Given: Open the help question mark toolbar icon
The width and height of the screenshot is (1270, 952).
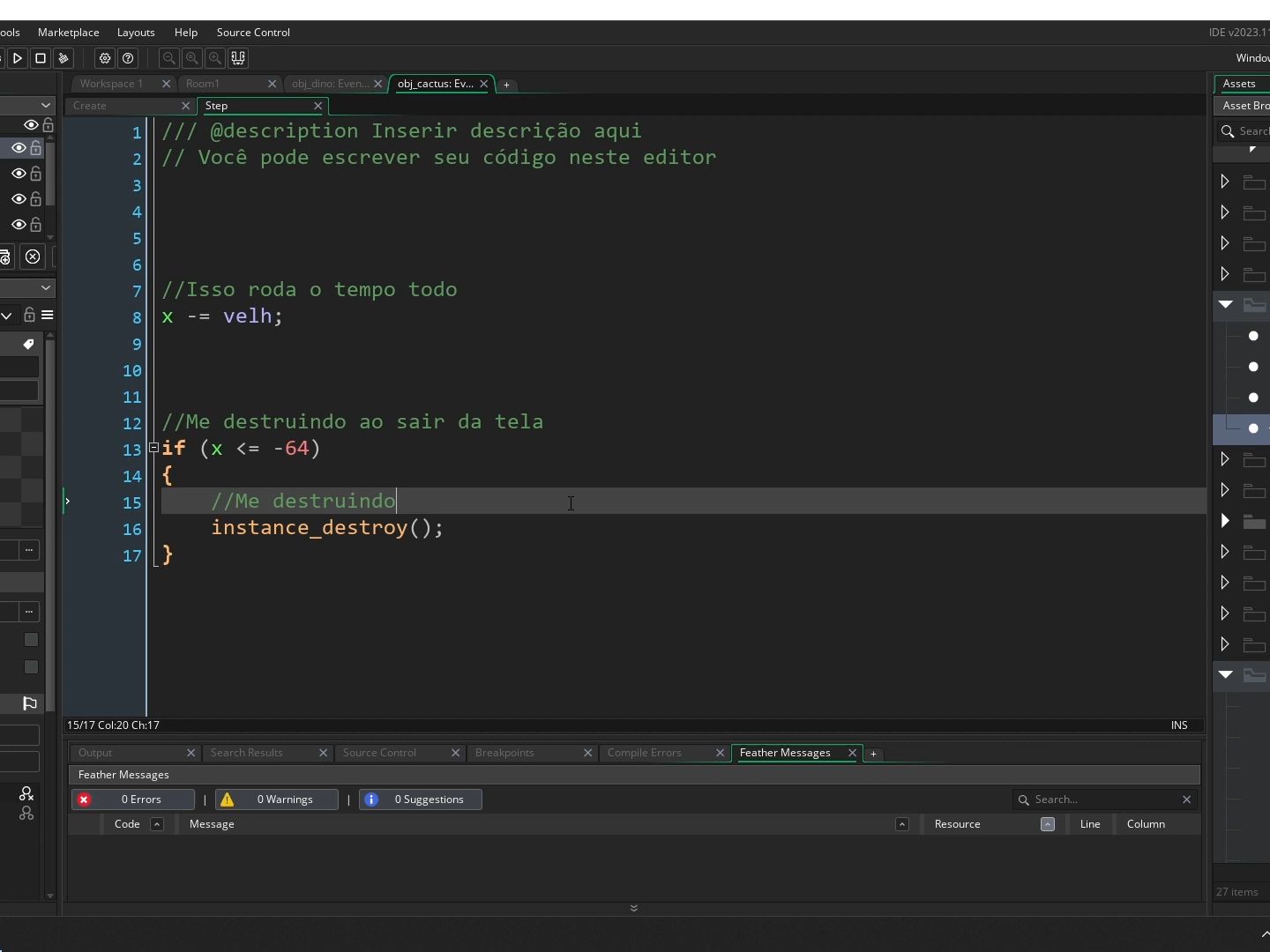Looking at the screenshot, I should click(x=128, y=58).
